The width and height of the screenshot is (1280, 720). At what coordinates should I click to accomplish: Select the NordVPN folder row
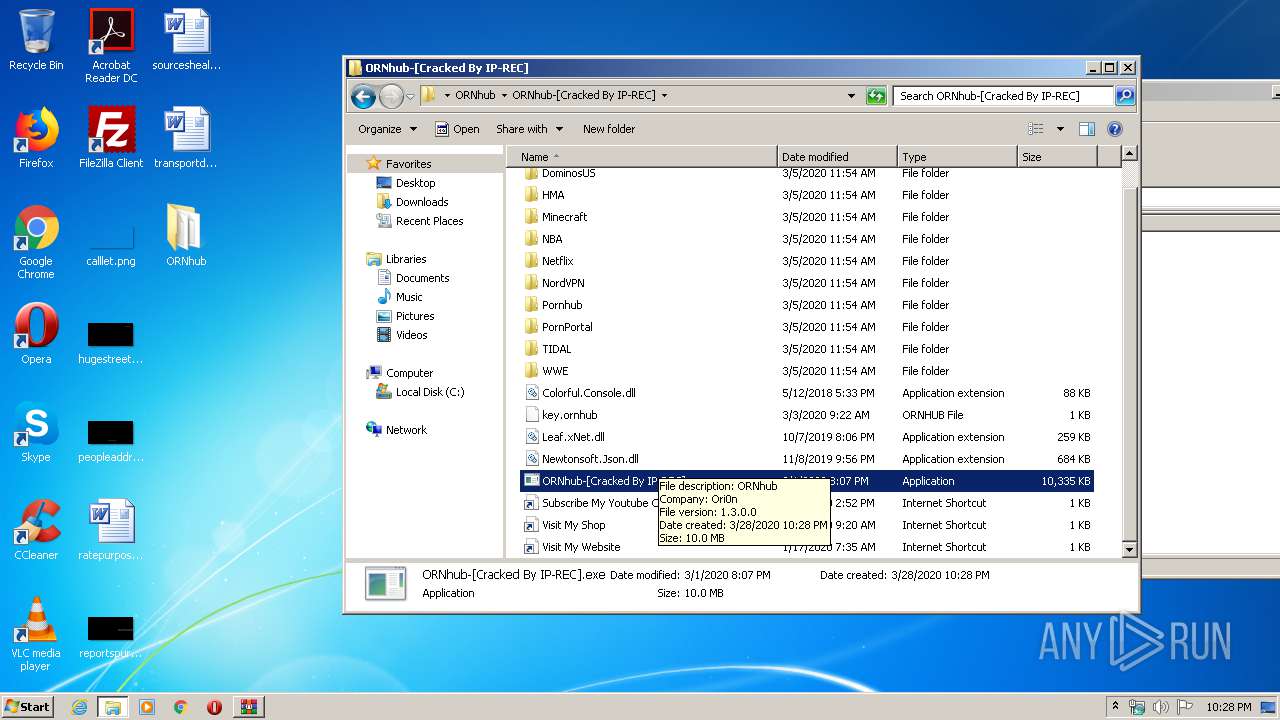(807, 283)
